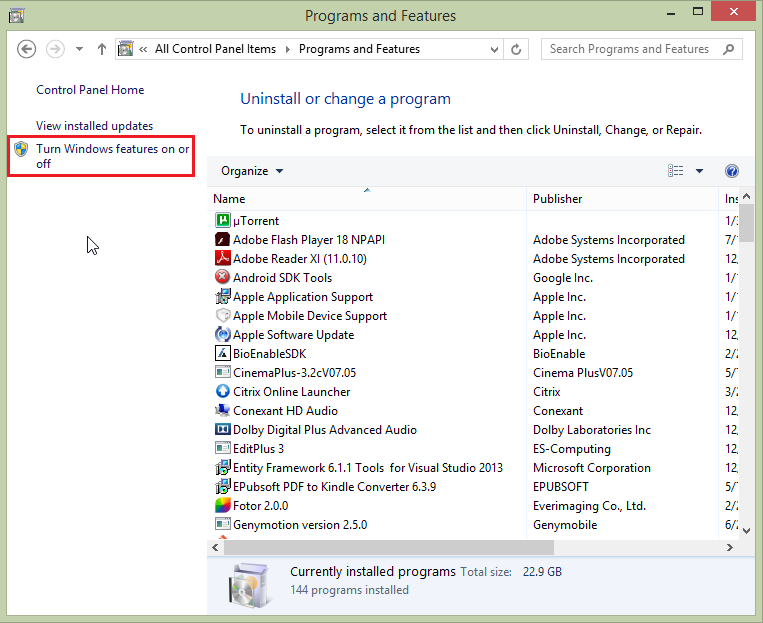763x623 pixels.
Task: Click Google Inc. publisher cell
Action: [x=563, y=278]
